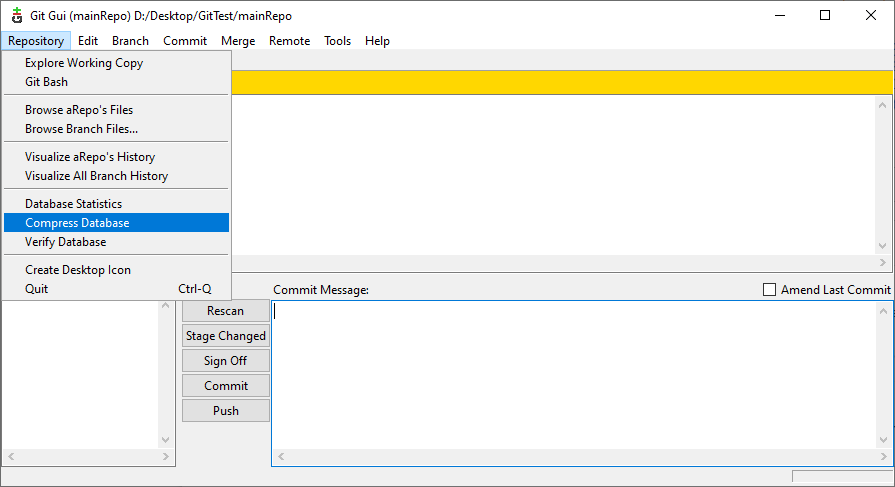Select Visualize All Branch History
Image resolution: width=895 pixels, height=487 pixels.
coord(116,176)
